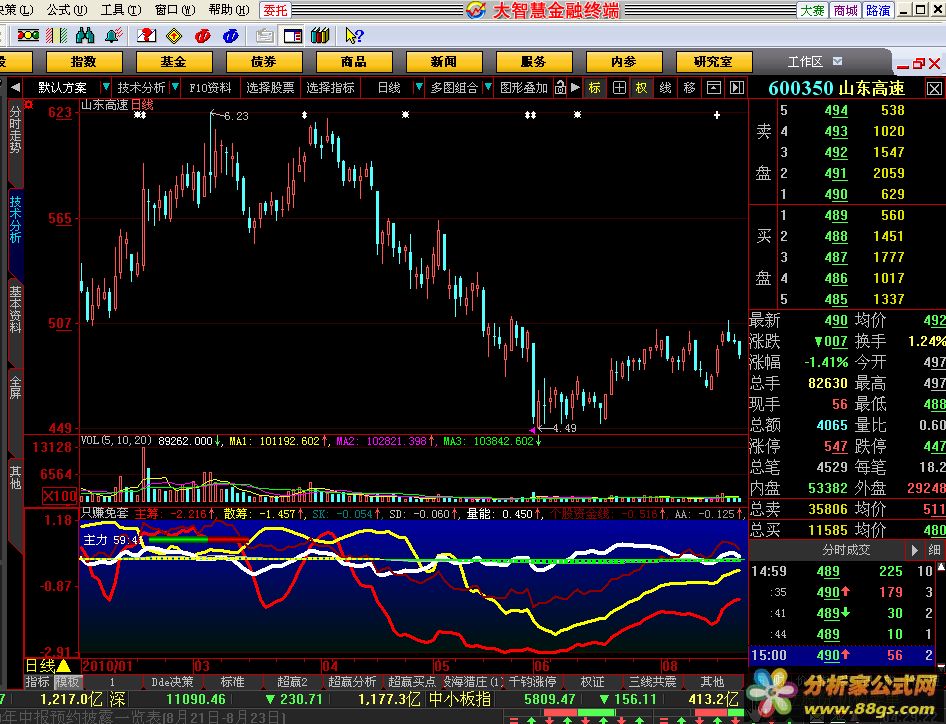946x724 pixels.
Task: Click the traffic light icon in toolbar
Action: (x=28, y=36)
